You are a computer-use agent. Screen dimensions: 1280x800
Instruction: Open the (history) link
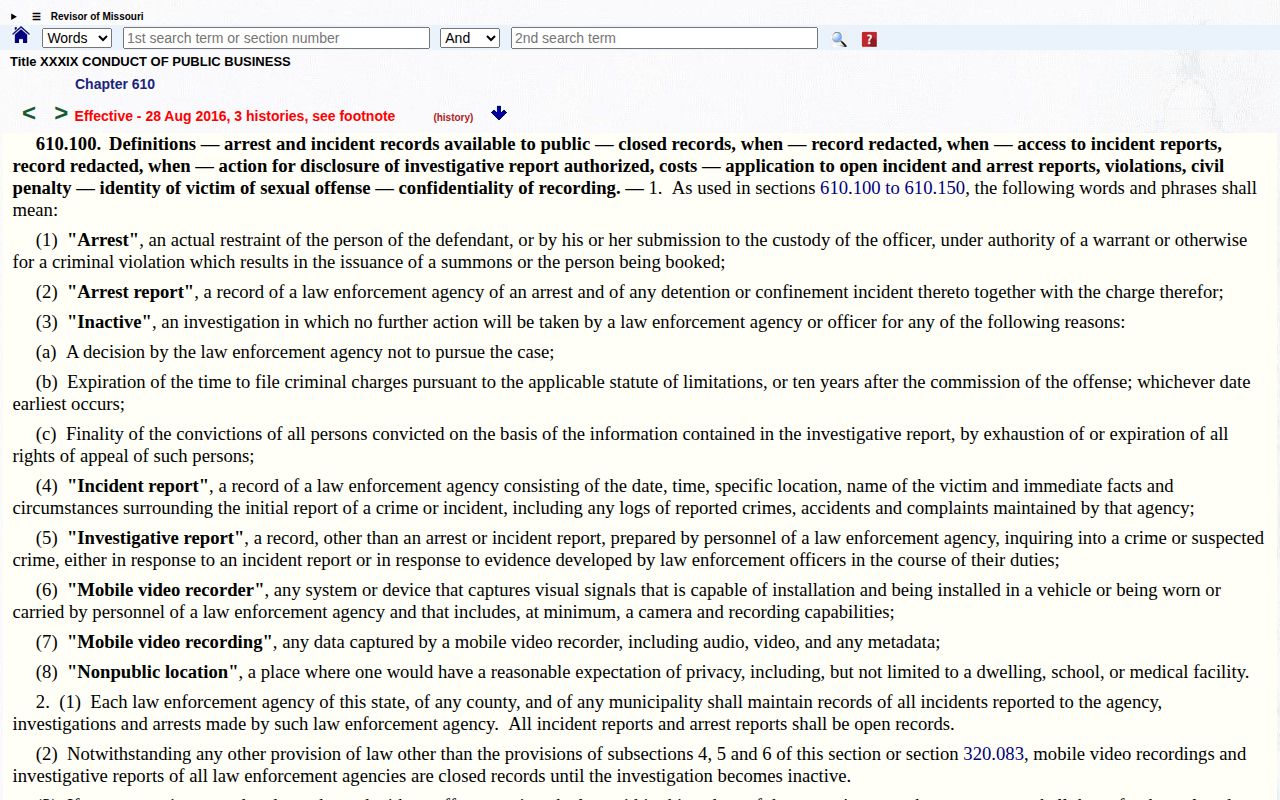[453, 117]
